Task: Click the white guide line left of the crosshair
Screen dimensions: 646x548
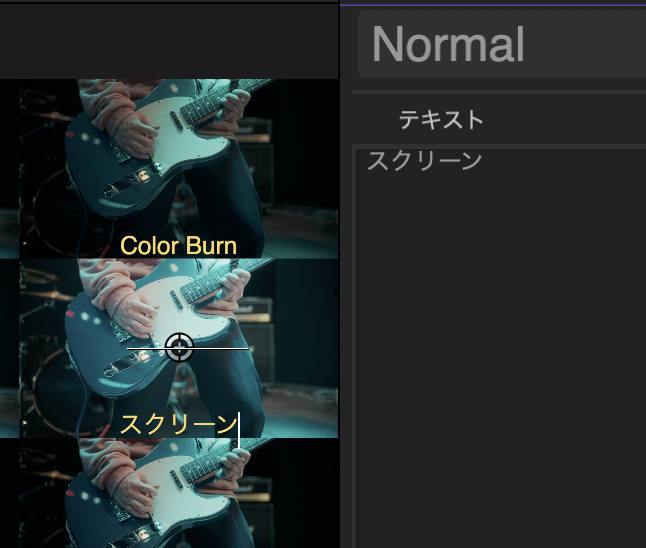Action: click(x=146, y=349)
